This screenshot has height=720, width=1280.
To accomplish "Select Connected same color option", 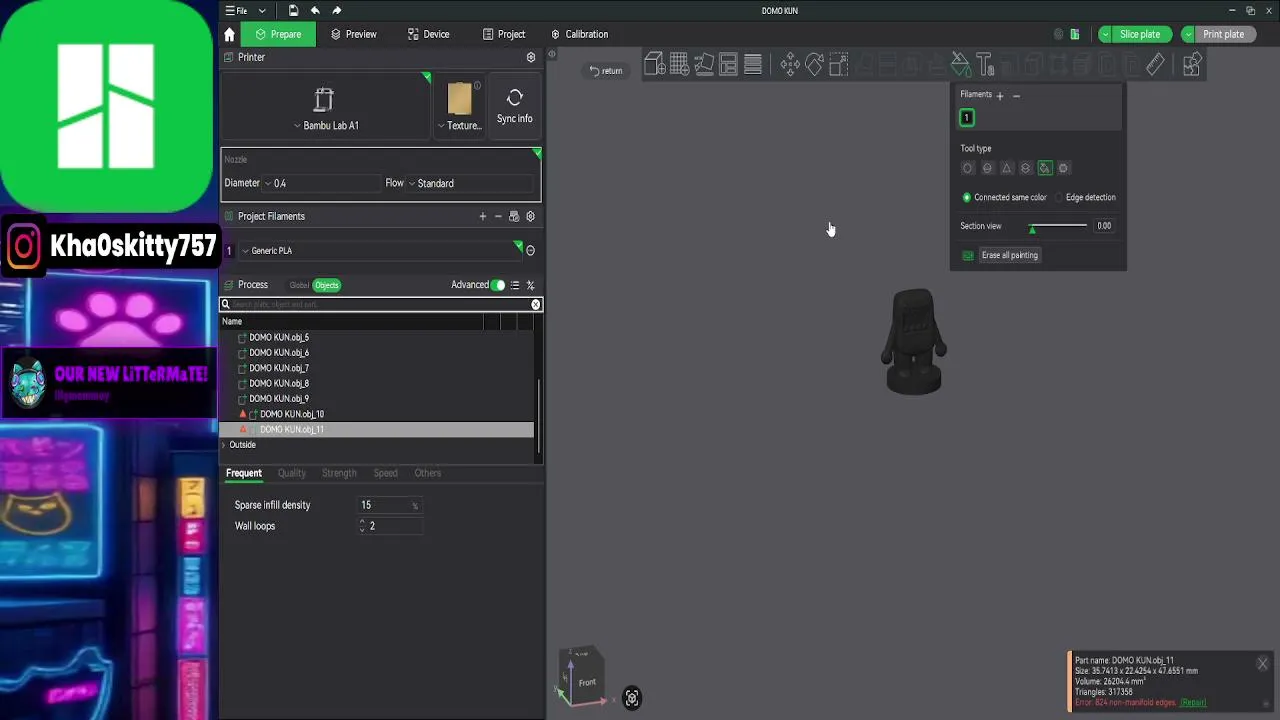I will click(x=1004, y=198).
